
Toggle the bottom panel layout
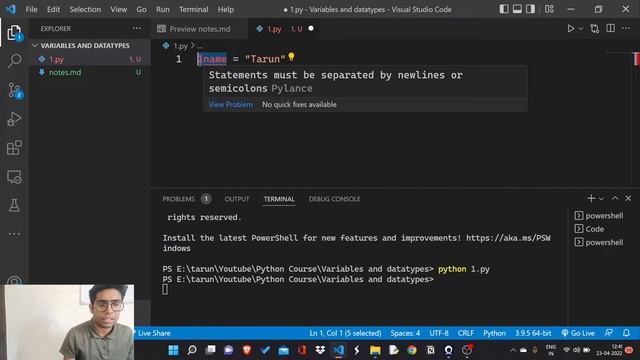coord(517,9)
